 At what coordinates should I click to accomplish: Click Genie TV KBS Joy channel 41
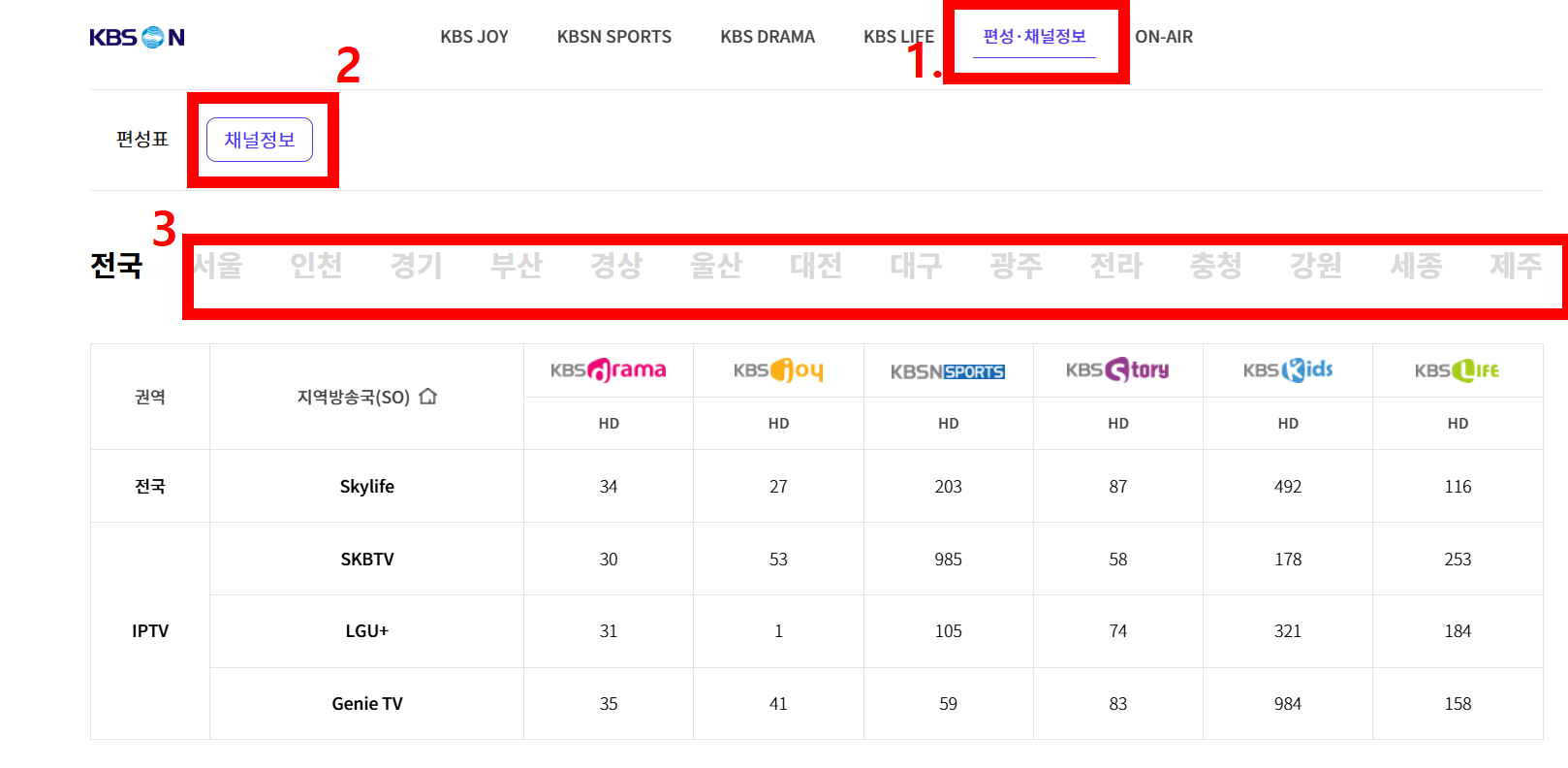(x=778, y=704)
